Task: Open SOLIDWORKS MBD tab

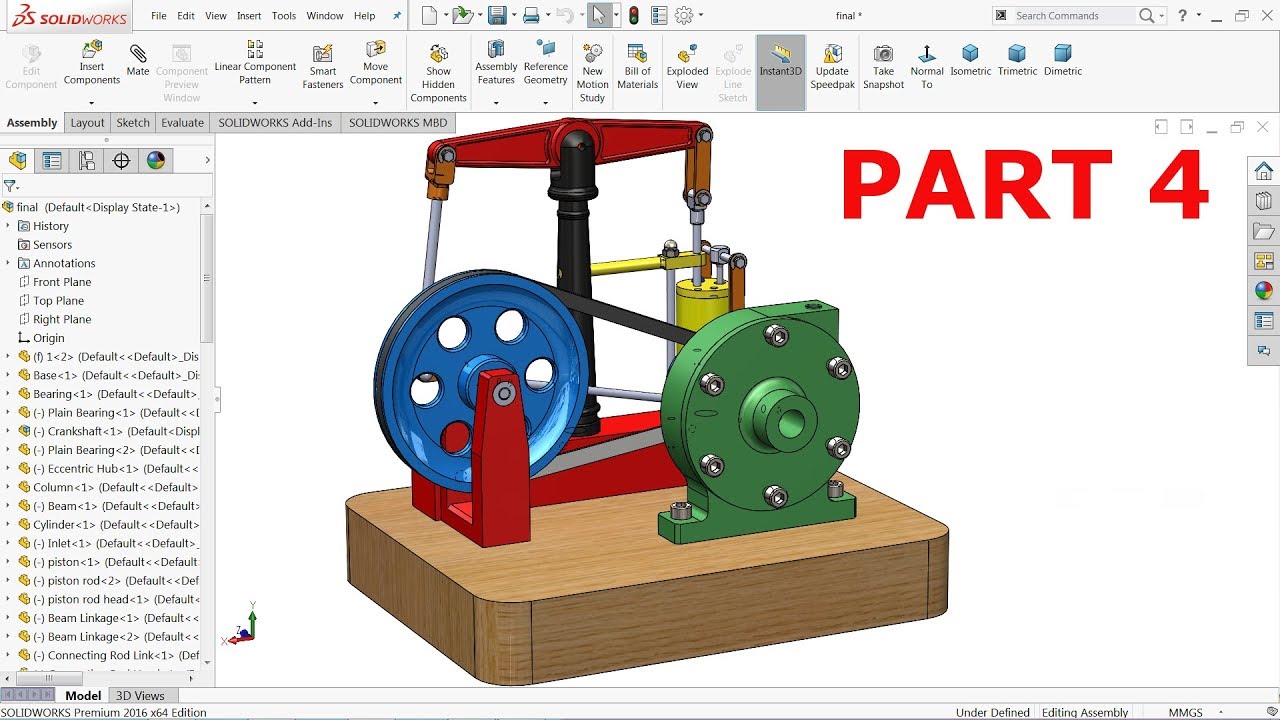Action: (398, 123)
